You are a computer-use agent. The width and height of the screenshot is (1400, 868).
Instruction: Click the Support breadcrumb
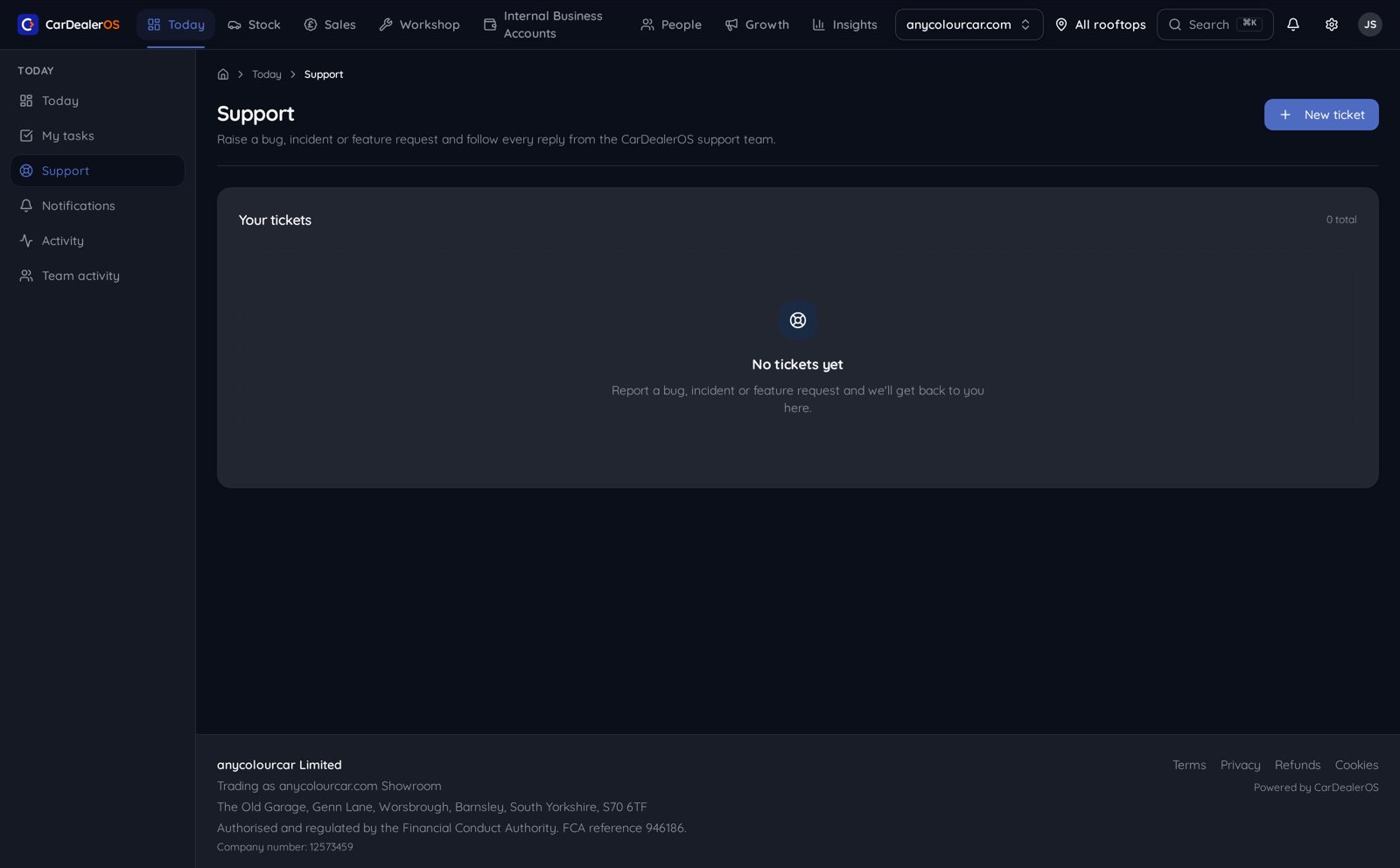click(x=324, y=74)
